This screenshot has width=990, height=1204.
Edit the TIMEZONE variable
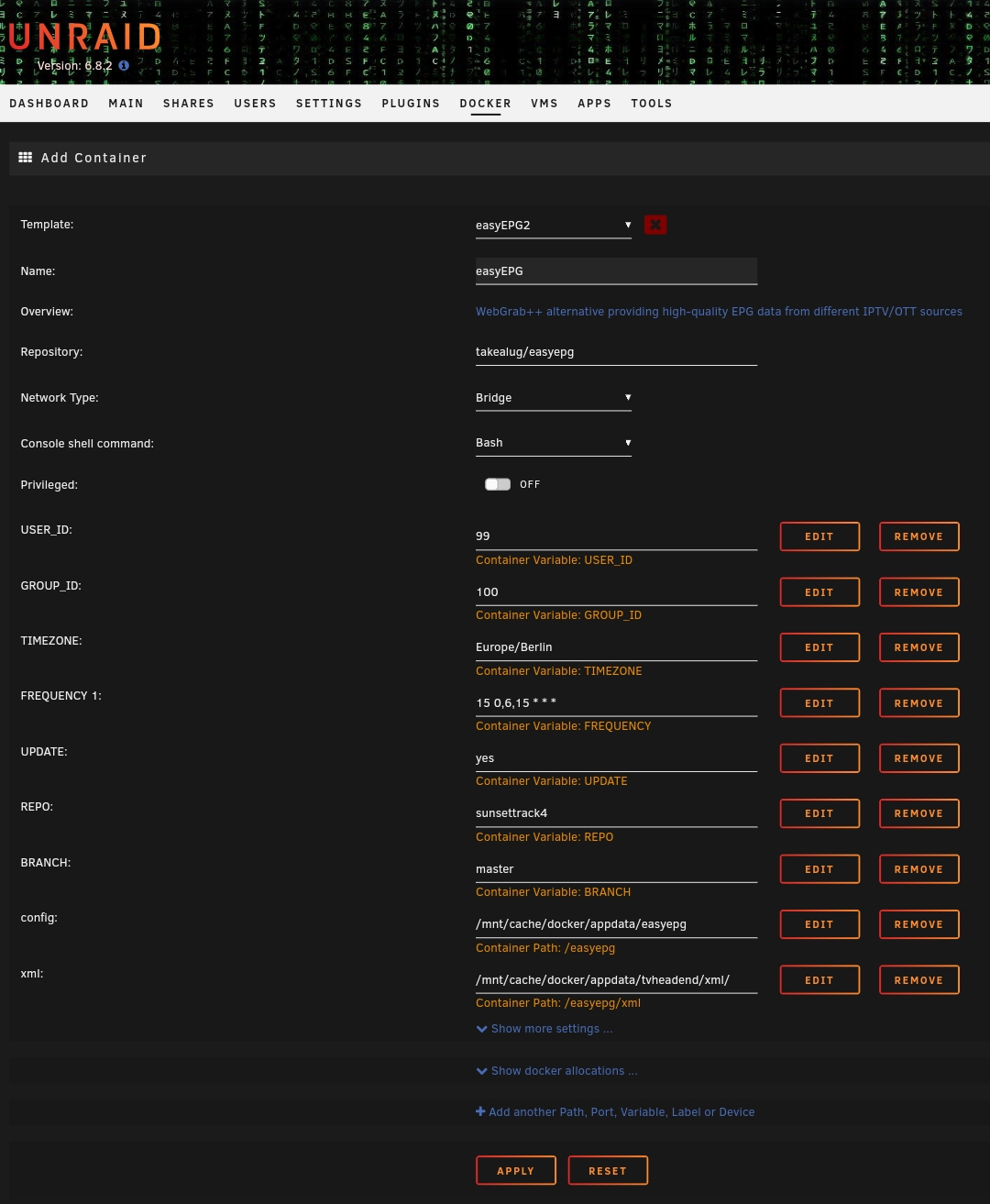click(819, 647)
